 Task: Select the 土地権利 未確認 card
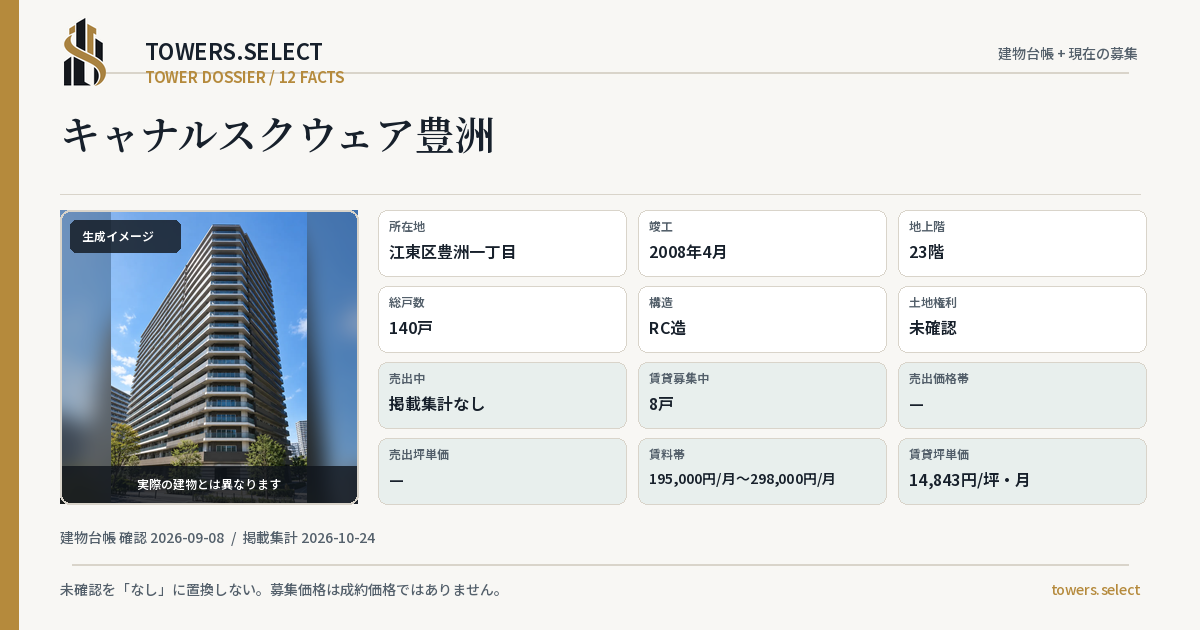point(1022,319)
